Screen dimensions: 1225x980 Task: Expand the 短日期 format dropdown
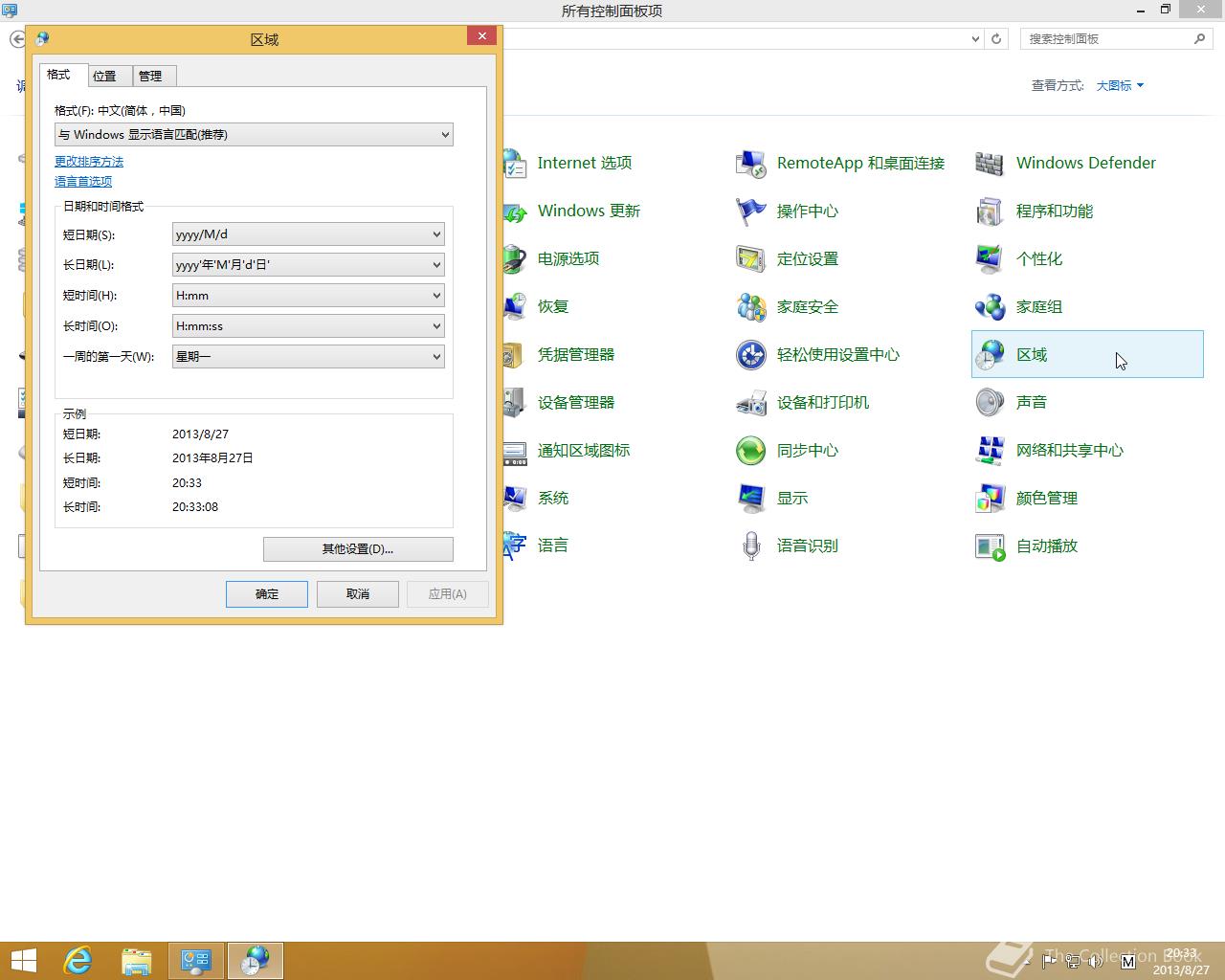point(308,234)
